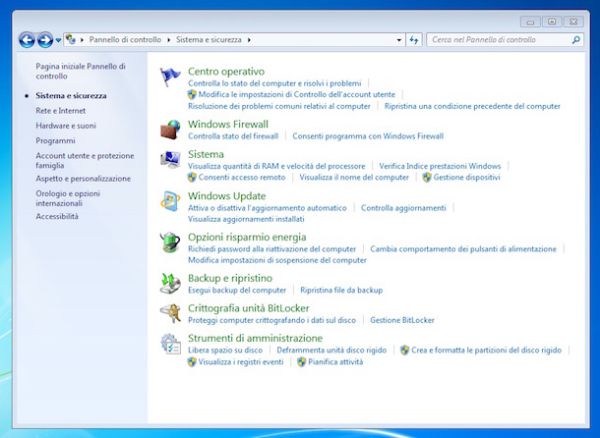Image resolution: width=600 pixels, height=438 pixels.
Task: Click Controlla aggiornamenti link
Action: (403, 208)
